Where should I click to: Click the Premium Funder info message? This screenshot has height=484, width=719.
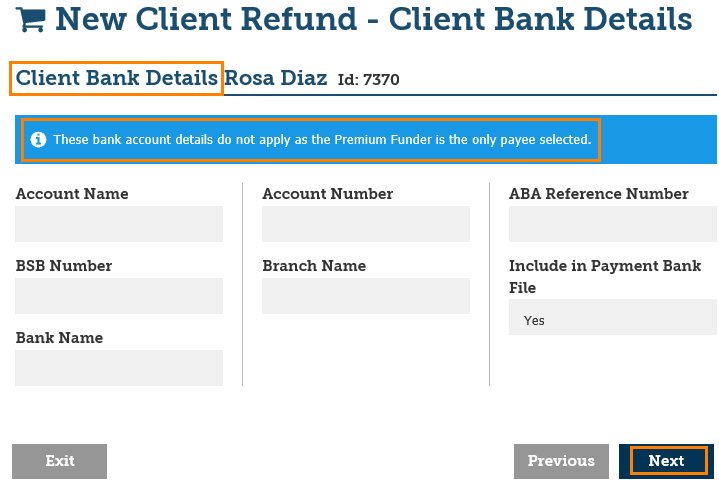322,140
